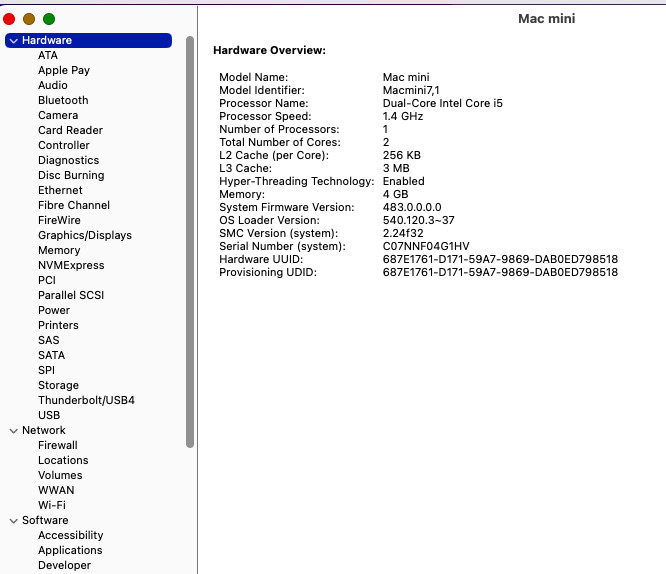This screenshot has width=666, height=574.
Task: Select SPI in the sidebar
Action: click(46, 370)
